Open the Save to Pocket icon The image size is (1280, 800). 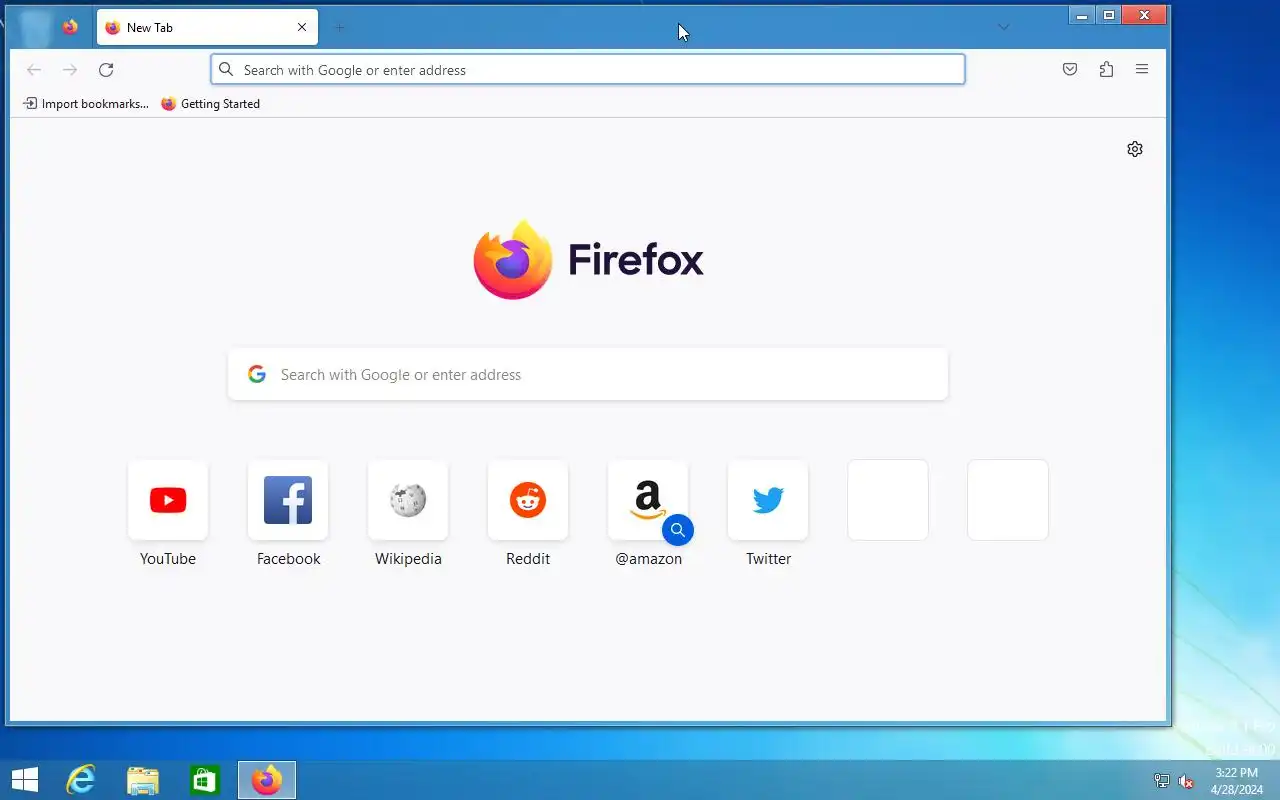1070,70
